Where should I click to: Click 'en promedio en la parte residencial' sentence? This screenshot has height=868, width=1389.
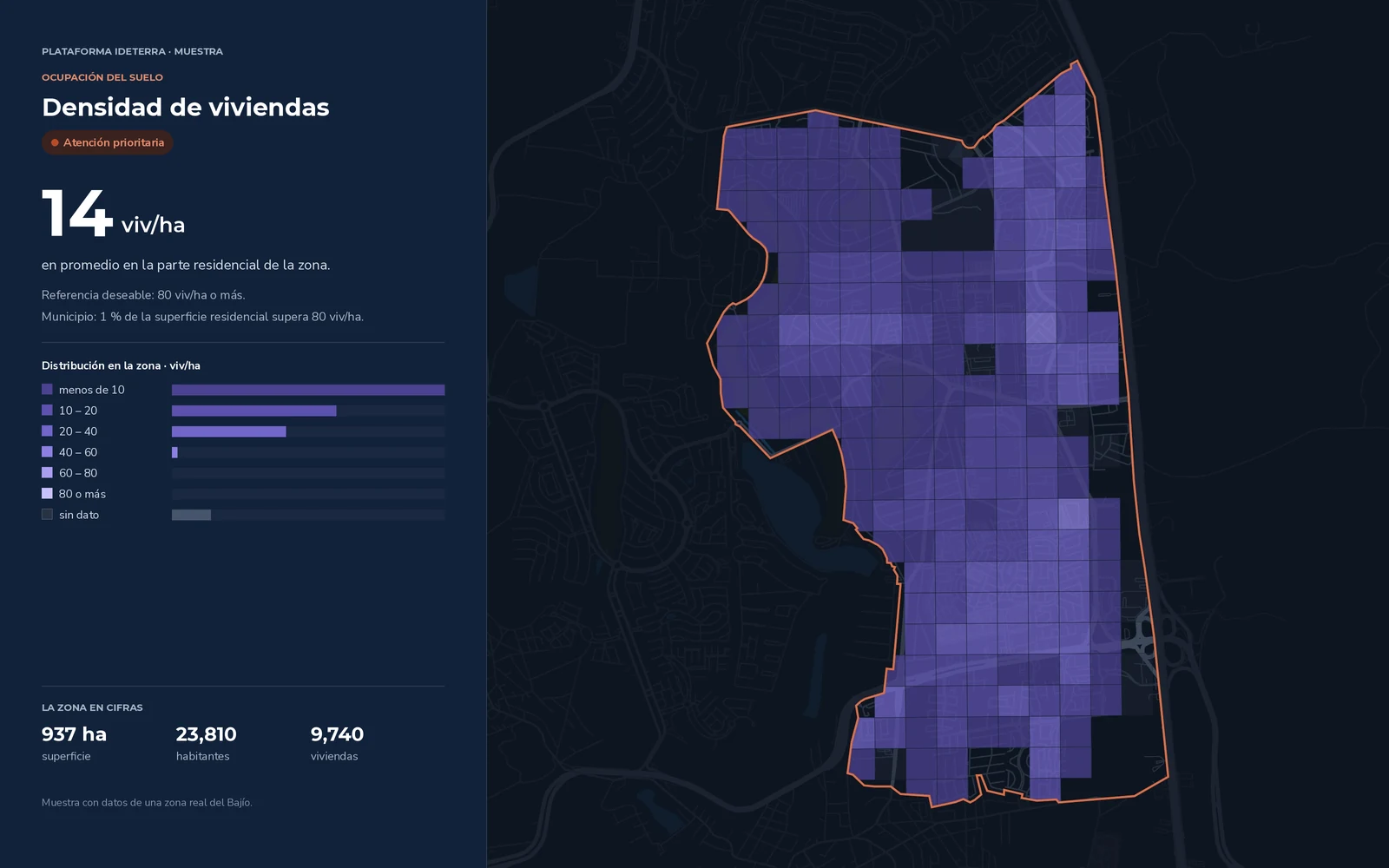[186, 265]
